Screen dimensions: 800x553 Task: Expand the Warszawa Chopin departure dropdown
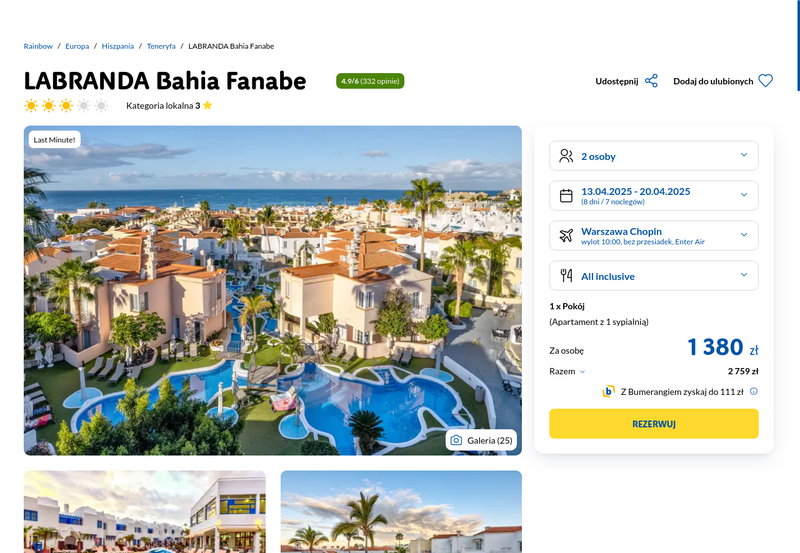tap(654, 235)
